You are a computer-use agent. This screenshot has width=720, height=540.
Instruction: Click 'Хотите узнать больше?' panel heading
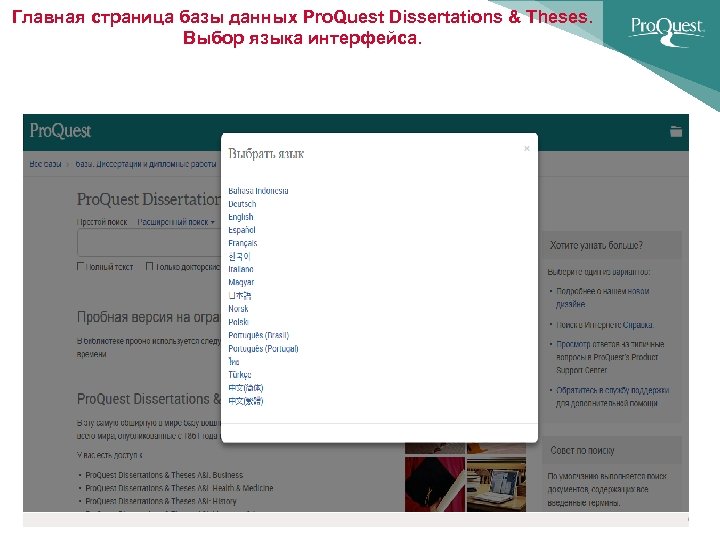coord(596,245)
